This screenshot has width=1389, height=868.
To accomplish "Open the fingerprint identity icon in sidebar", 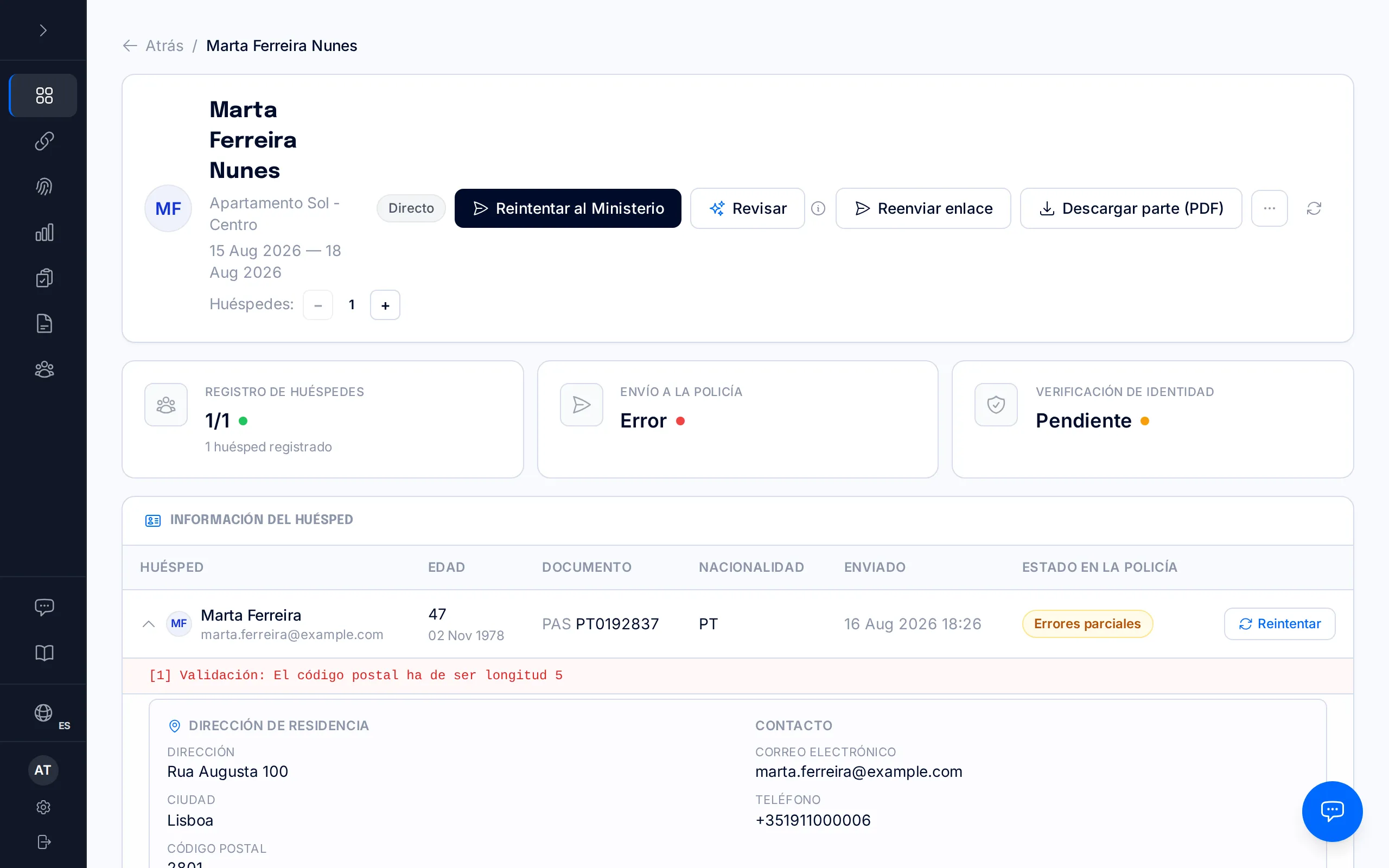I will coord(43,187).
